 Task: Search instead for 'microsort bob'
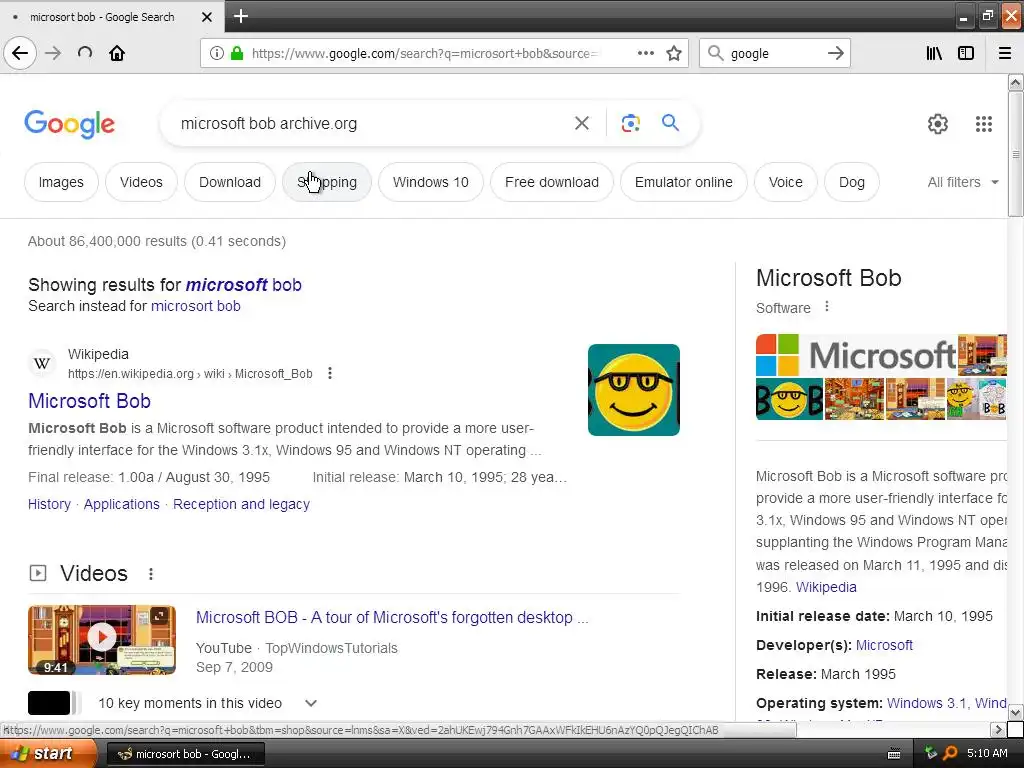coord(196,306)
